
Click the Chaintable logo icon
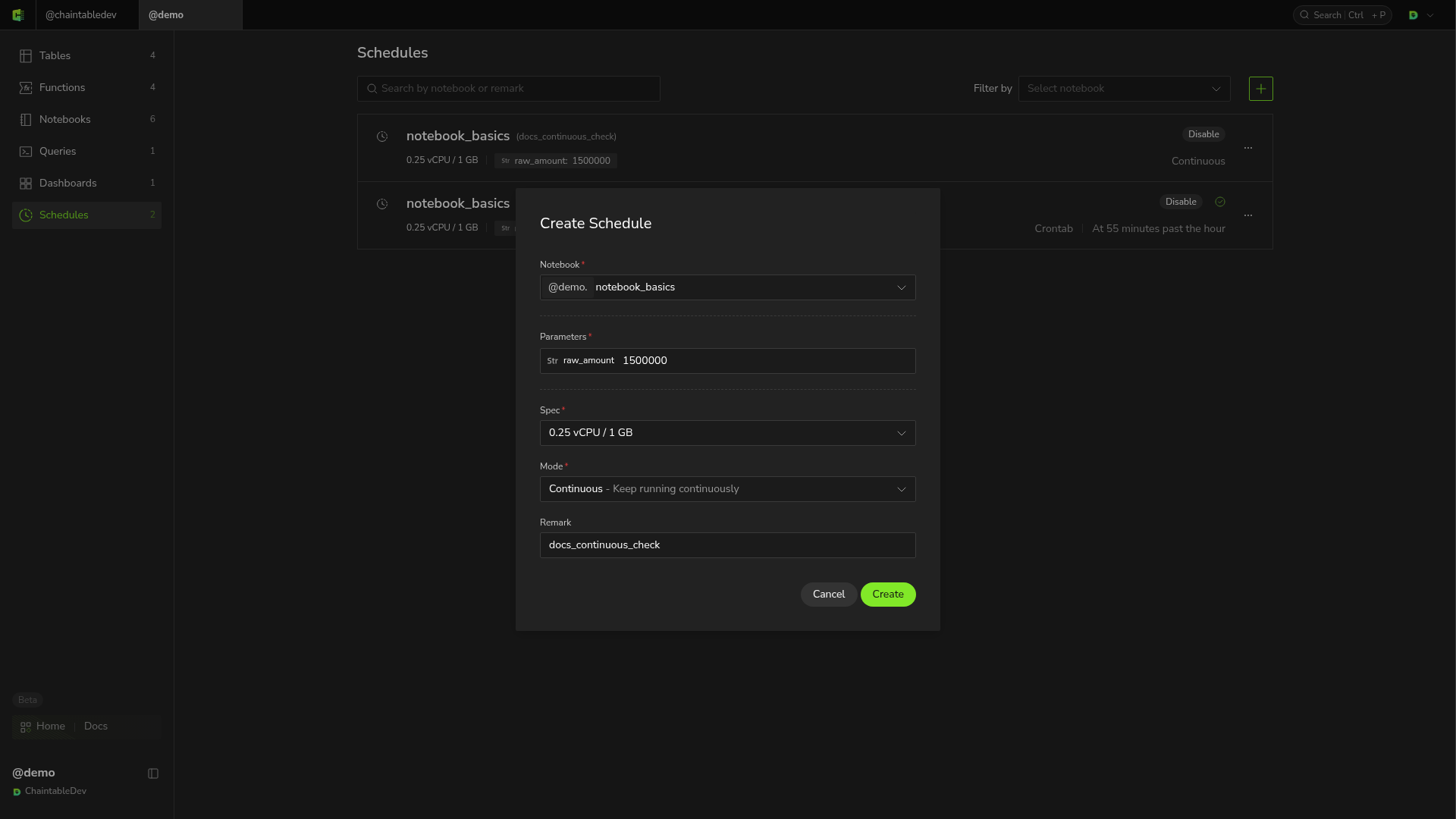pyautogui.click(x=18, y=15)
